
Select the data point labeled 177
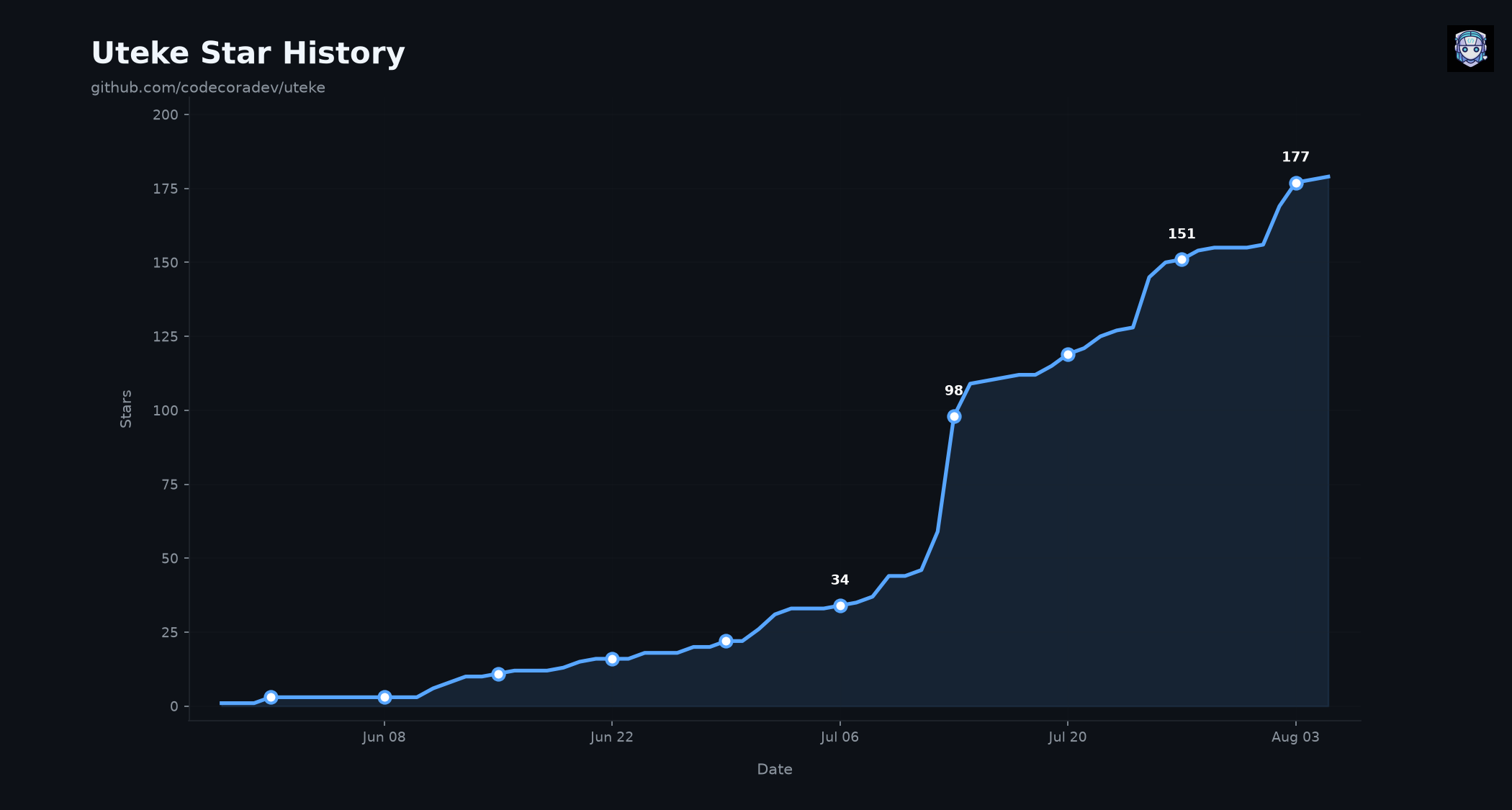point(1296,183)
